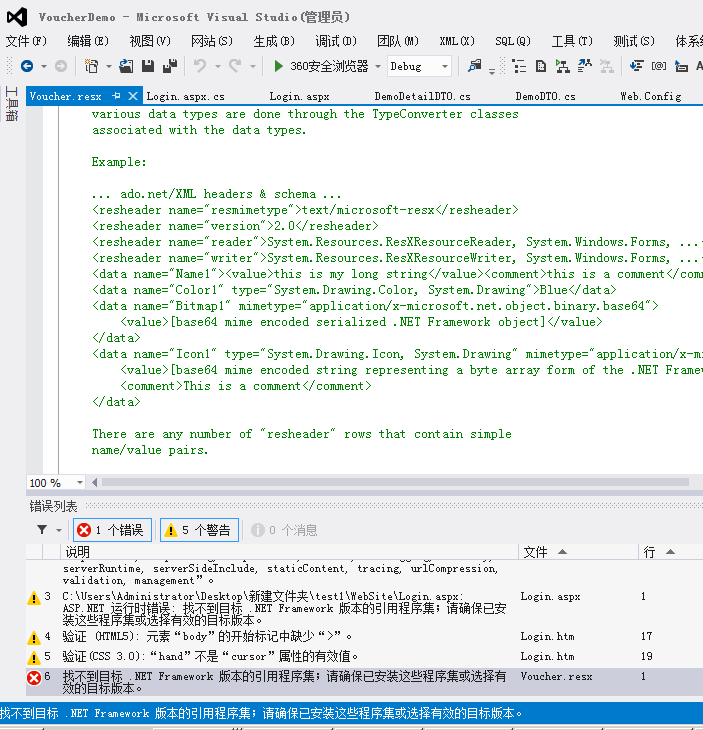Click the team arrows toolbar icon

(584, 66)
